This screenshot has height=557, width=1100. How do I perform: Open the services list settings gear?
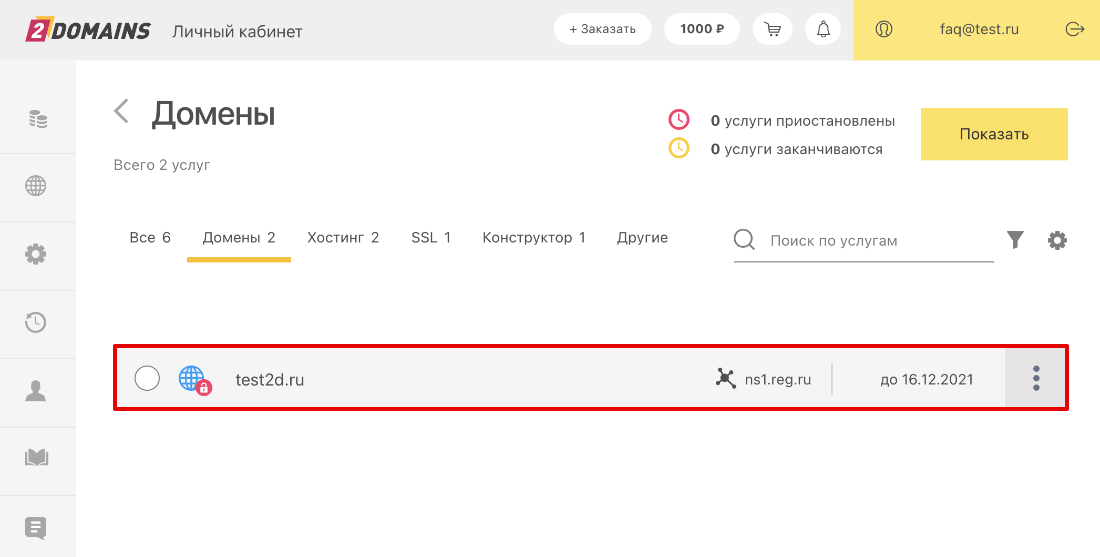(x=1057, y=240)
